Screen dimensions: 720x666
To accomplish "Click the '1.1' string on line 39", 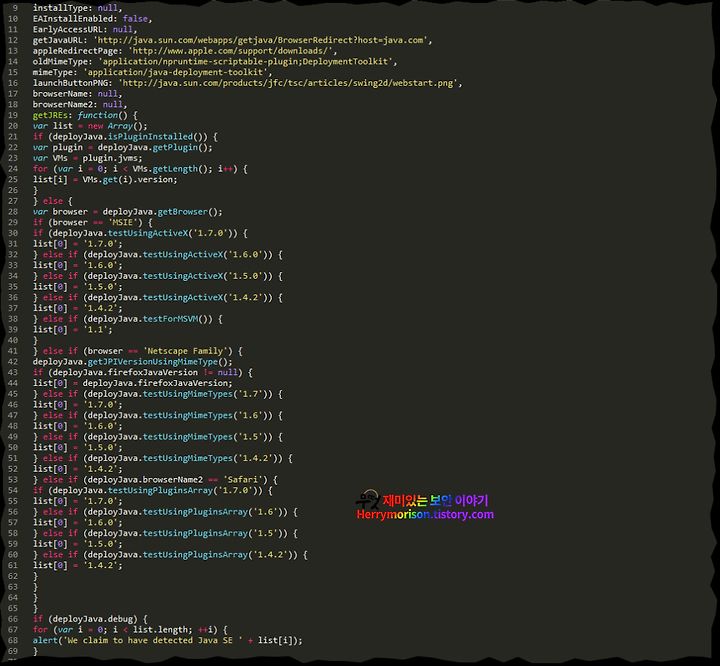I will click(98, 329).
